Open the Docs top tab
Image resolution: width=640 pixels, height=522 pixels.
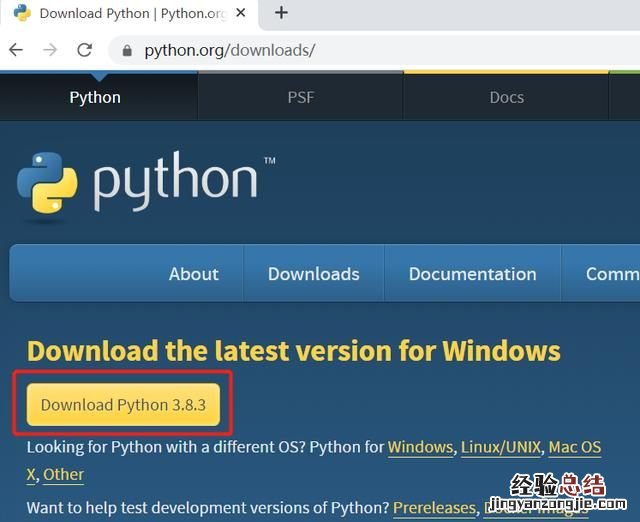tap(506, 97)
